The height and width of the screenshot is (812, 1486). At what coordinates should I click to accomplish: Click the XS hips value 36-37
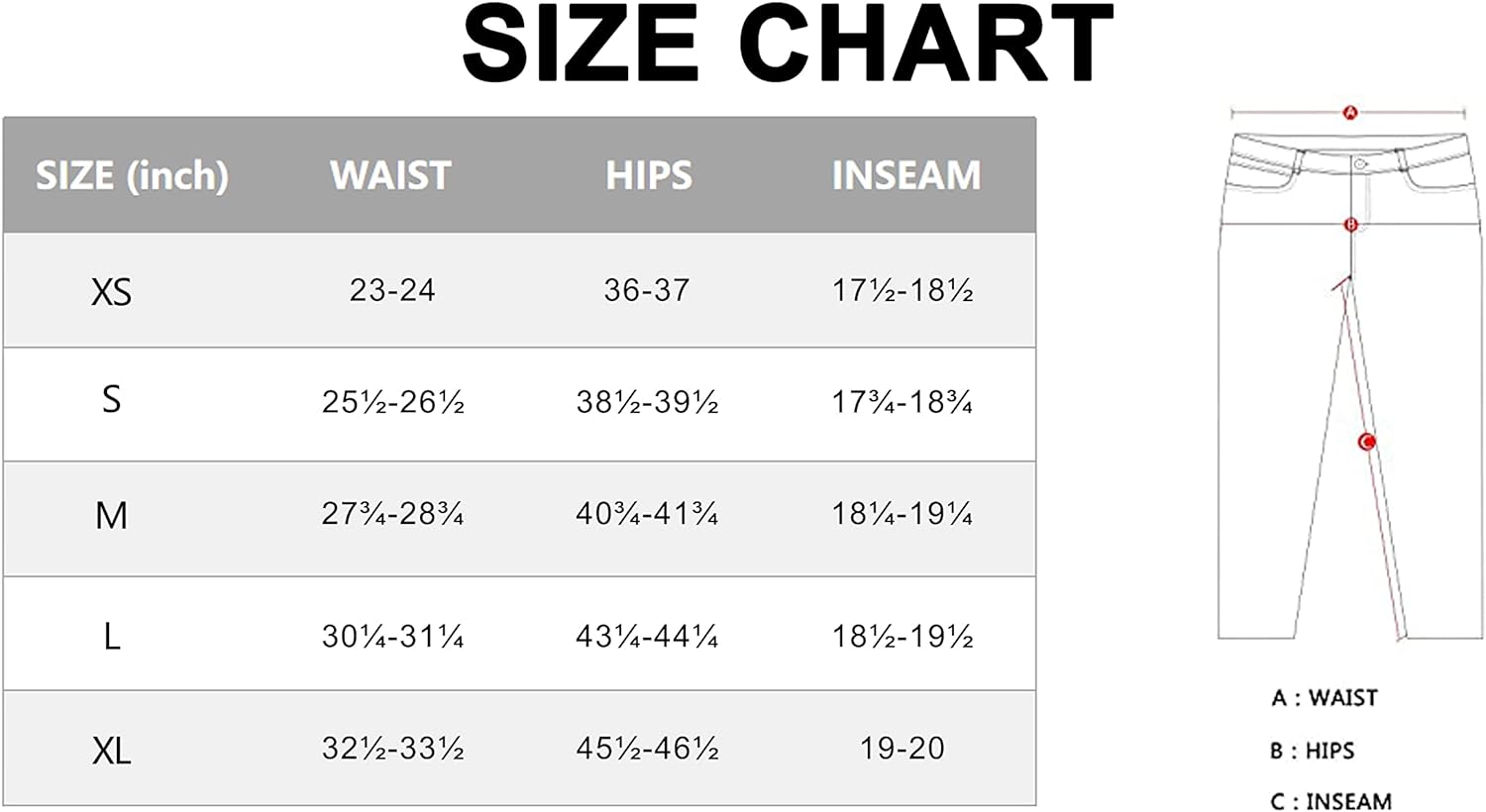click(x=647, y=290)
